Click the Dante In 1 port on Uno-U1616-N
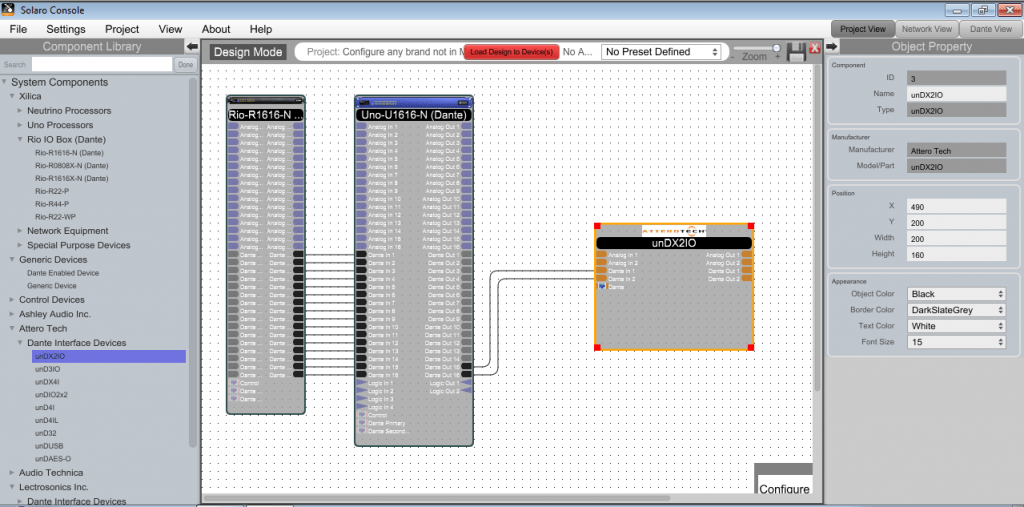This screenshot has width=1024, height=507. (x=361, y=255)
